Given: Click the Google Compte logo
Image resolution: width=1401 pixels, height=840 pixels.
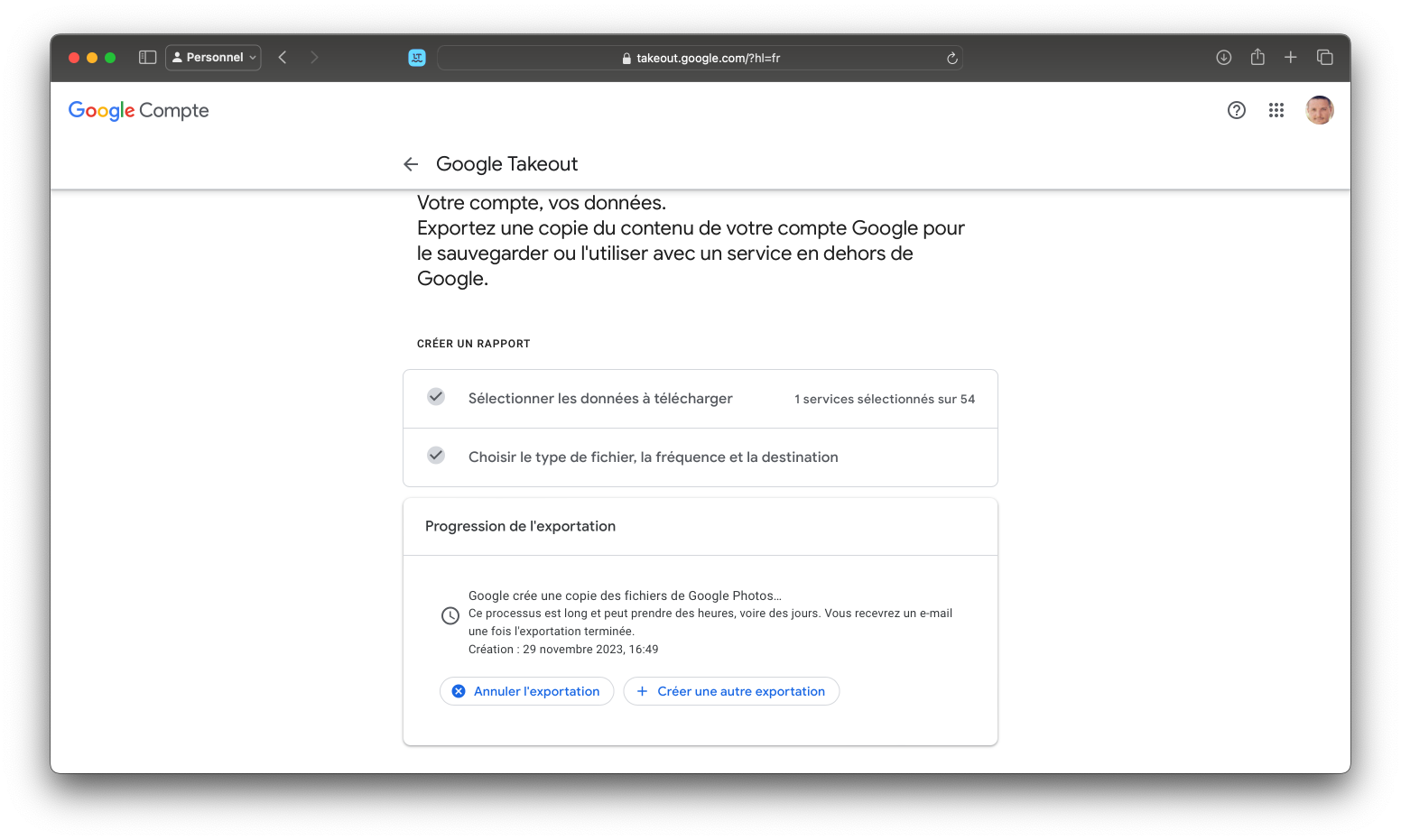Looking at the screenshot, I should coord(139,110).
